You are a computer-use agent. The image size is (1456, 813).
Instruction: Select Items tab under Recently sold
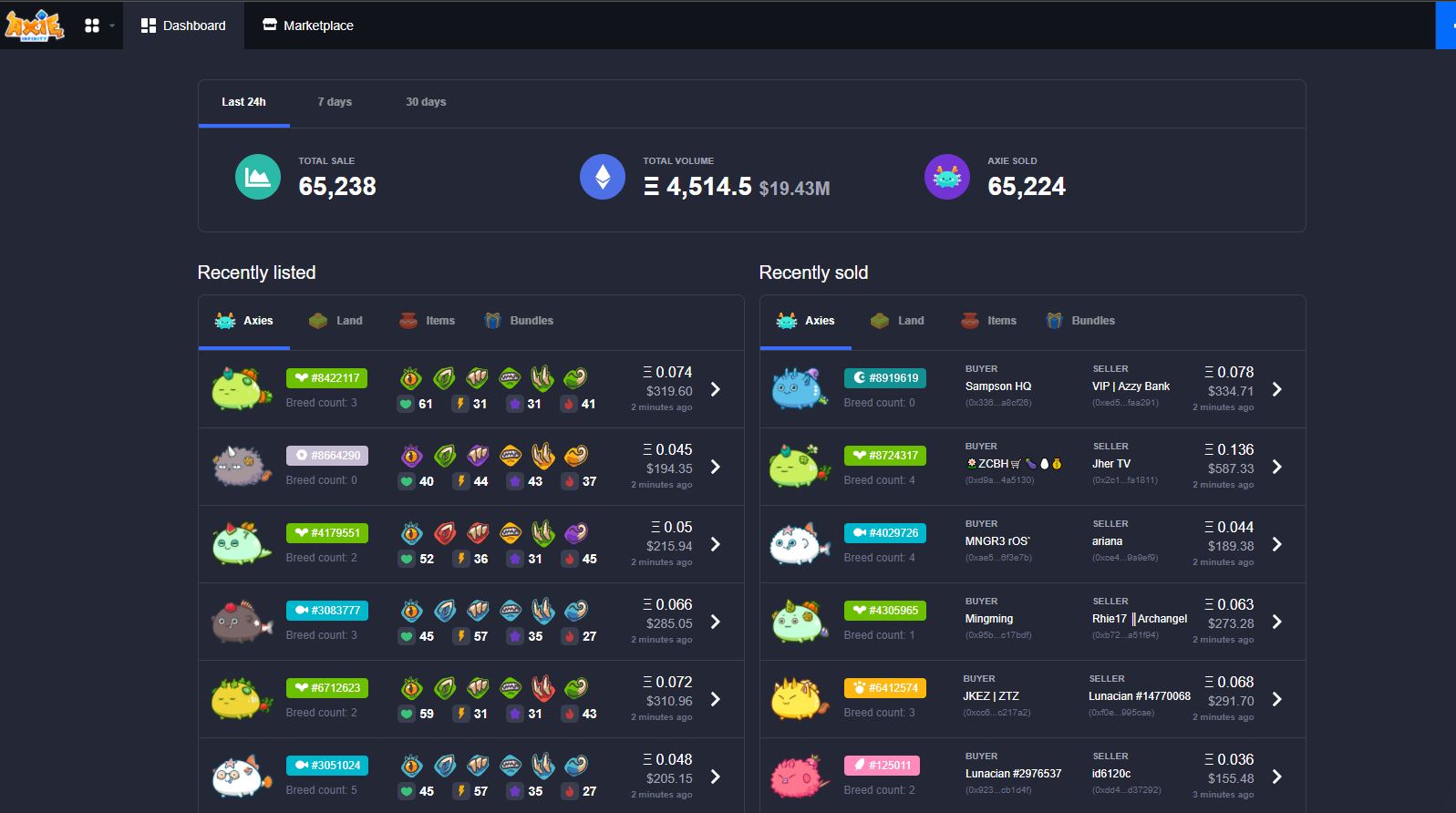[988, 321]
